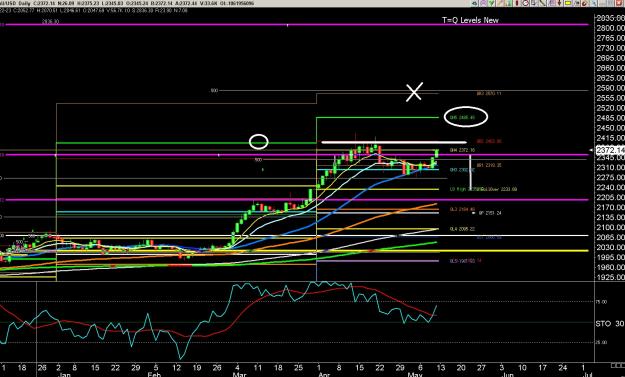This screenshot has width=625, height=377.
Task: Click the blue magnifier zoom icon
Action: pos(594,3)
